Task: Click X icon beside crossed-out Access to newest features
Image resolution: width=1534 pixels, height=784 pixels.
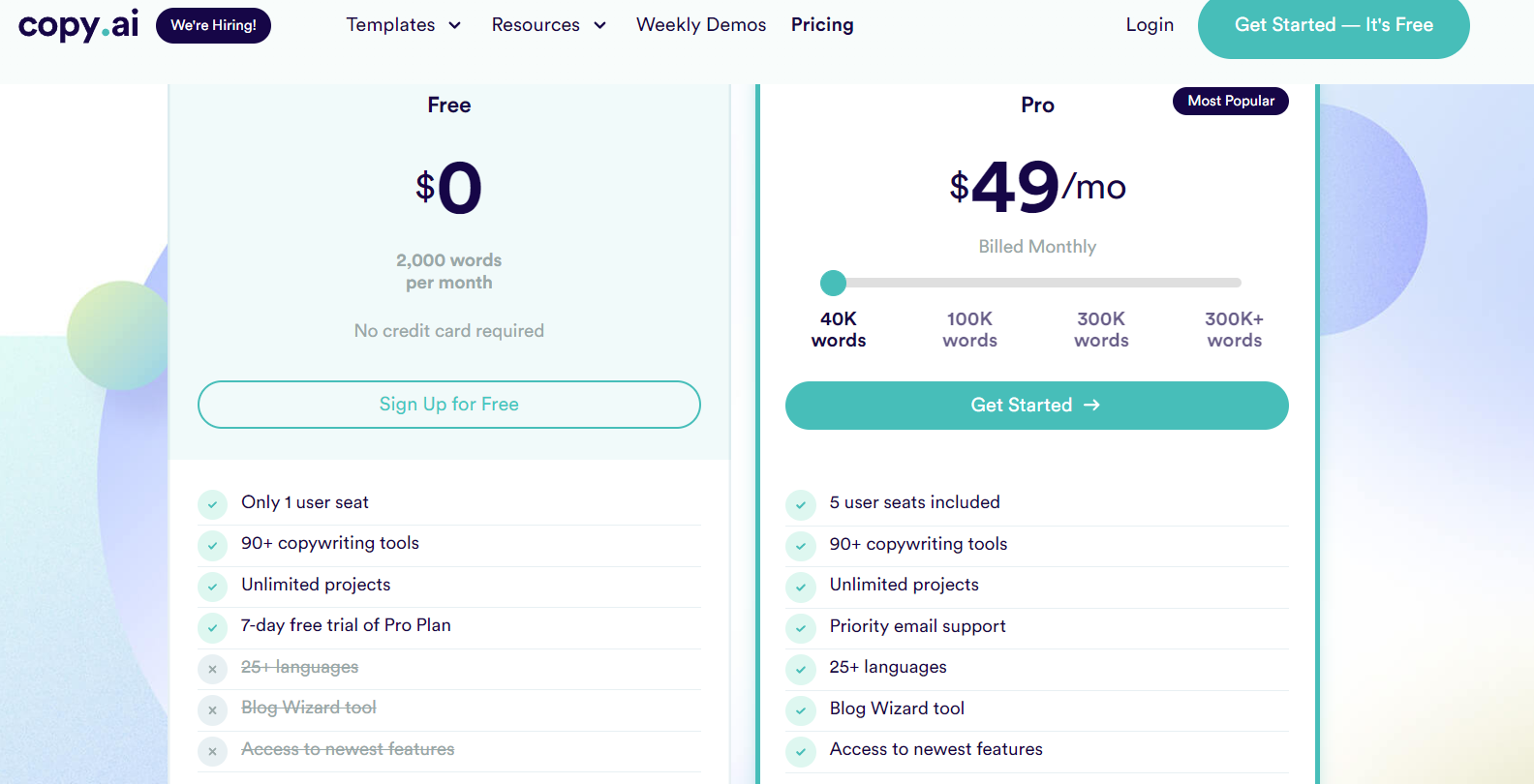Action: (212, 751)
